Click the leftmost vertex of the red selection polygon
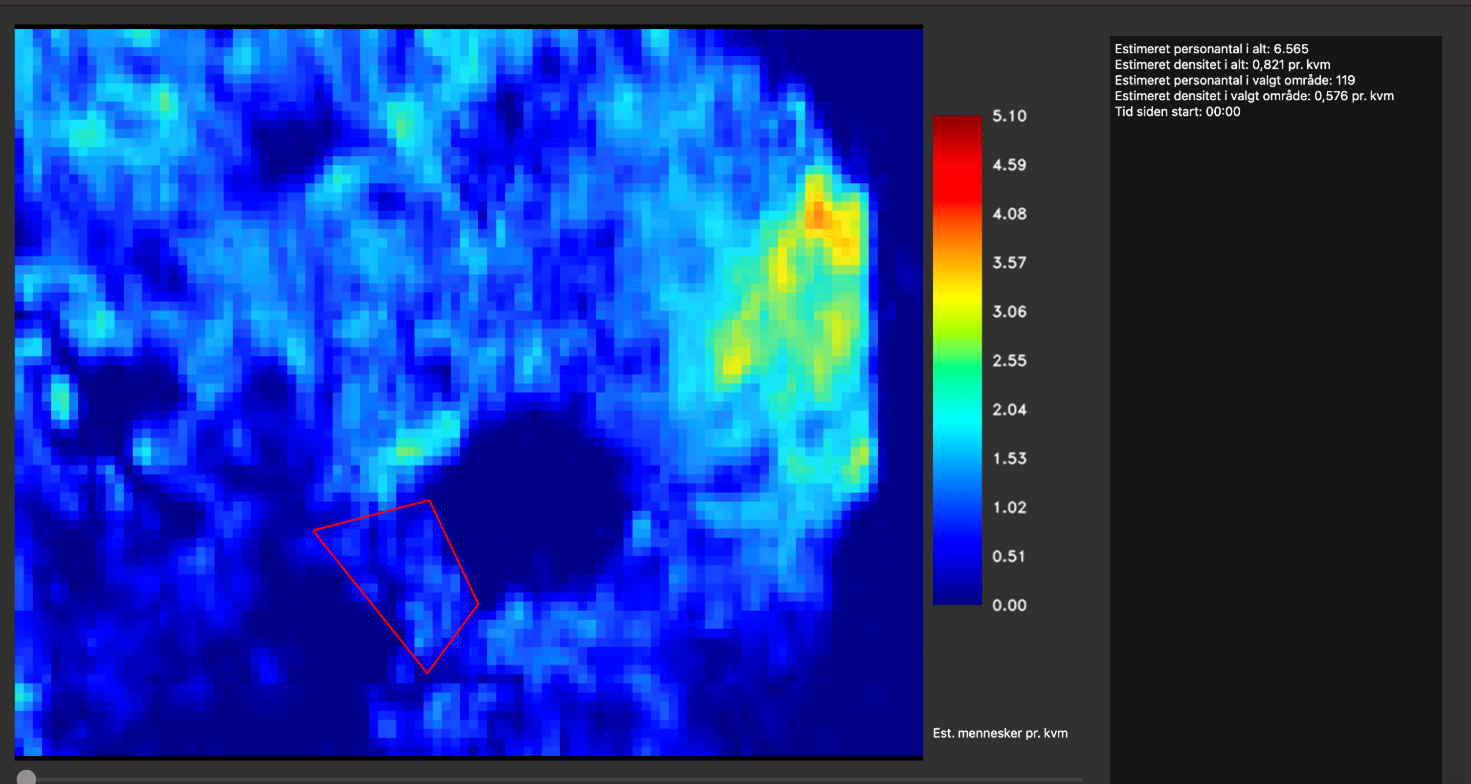Viewport: 1471px width, 784px height. [314, 530]
